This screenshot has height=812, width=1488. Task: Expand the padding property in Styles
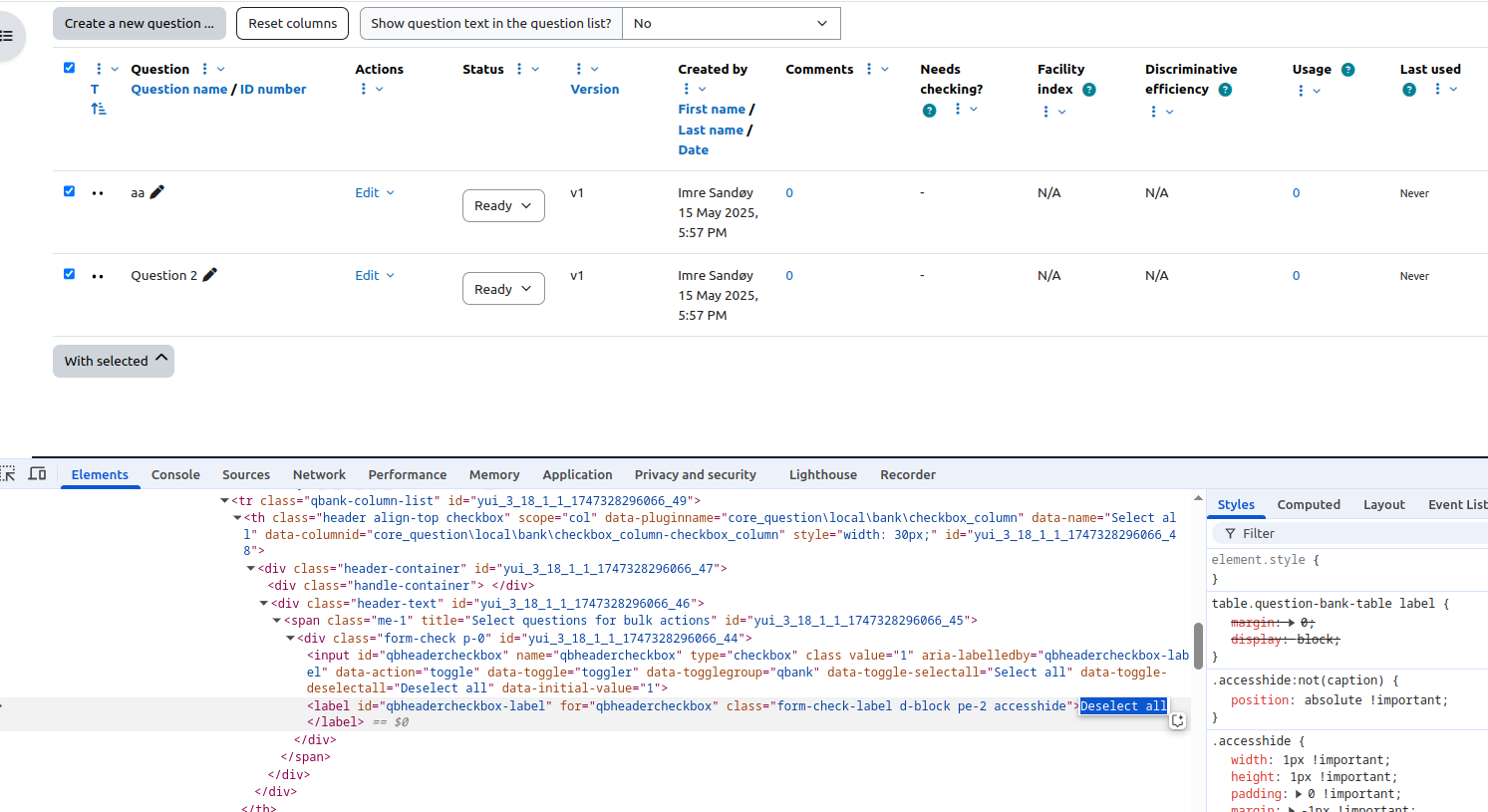point(1299,794)
